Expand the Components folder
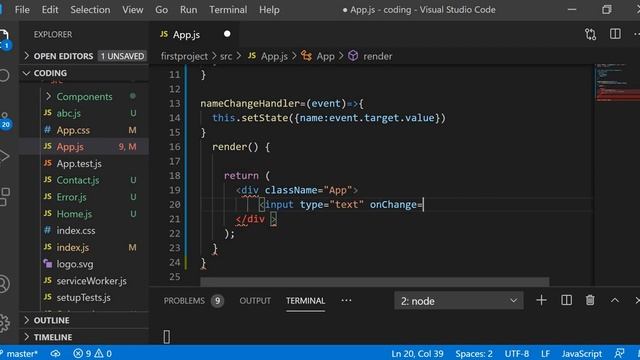Viewport: 640px width, 360px height. 84,96
